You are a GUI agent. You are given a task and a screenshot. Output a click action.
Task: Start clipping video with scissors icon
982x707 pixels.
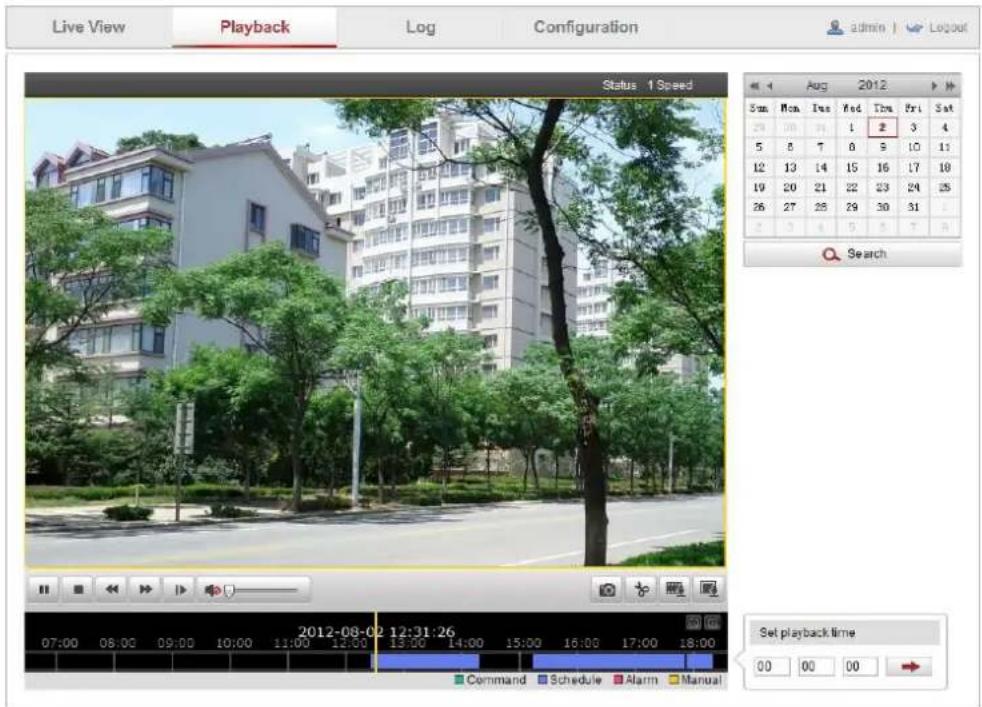[641, 589]
